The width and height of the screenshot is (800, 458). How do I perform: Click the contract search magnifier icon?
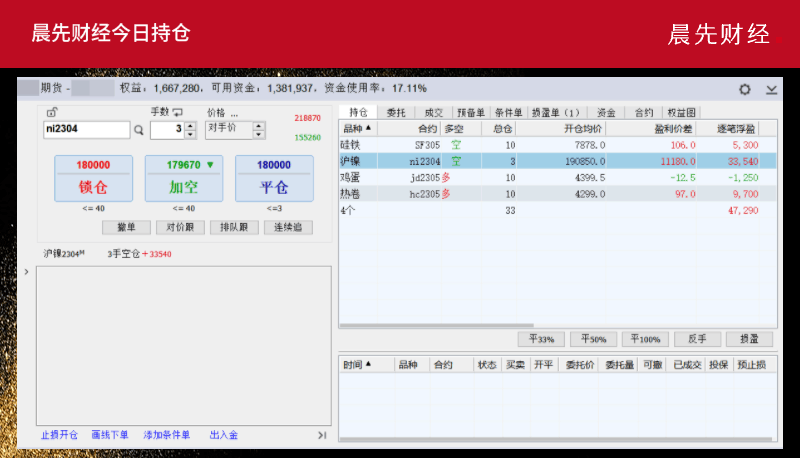tap(139, 130)
